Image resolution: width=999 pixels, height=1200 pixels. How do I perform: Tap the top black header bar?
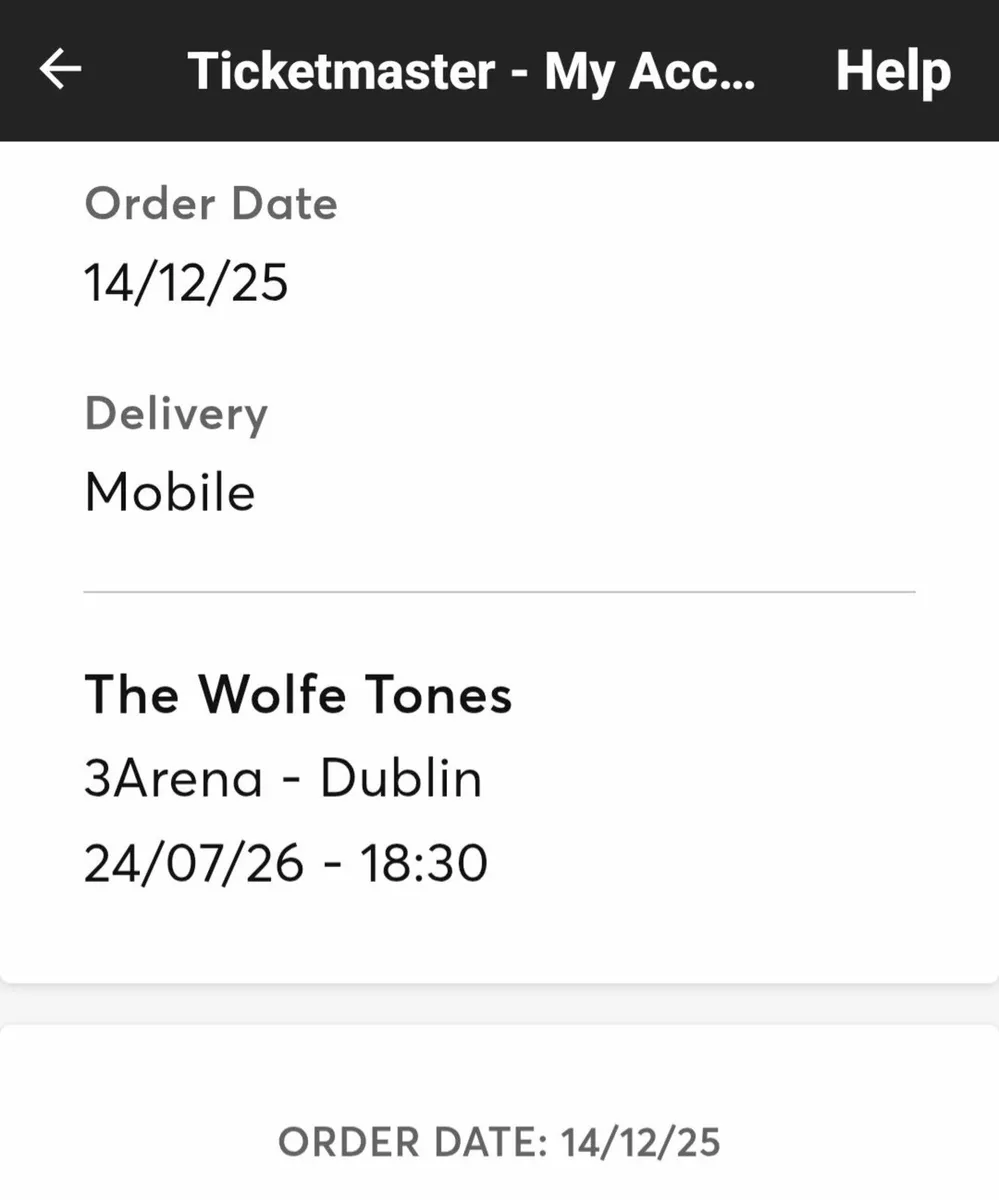(499, 68)
